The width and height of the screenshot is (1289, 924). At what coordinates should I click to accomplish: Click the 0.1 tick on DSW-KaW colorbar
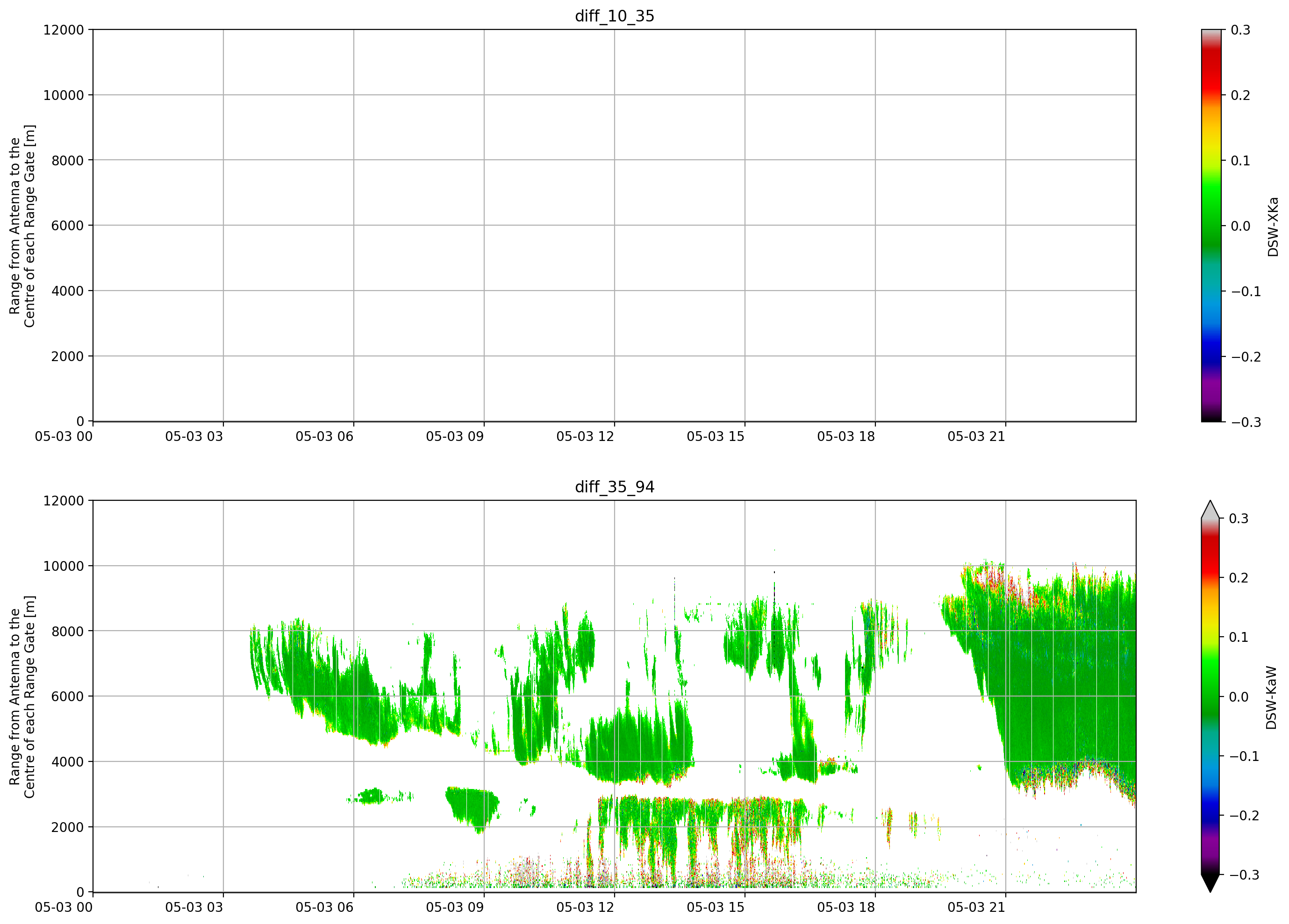click(x=1239, y=637)
